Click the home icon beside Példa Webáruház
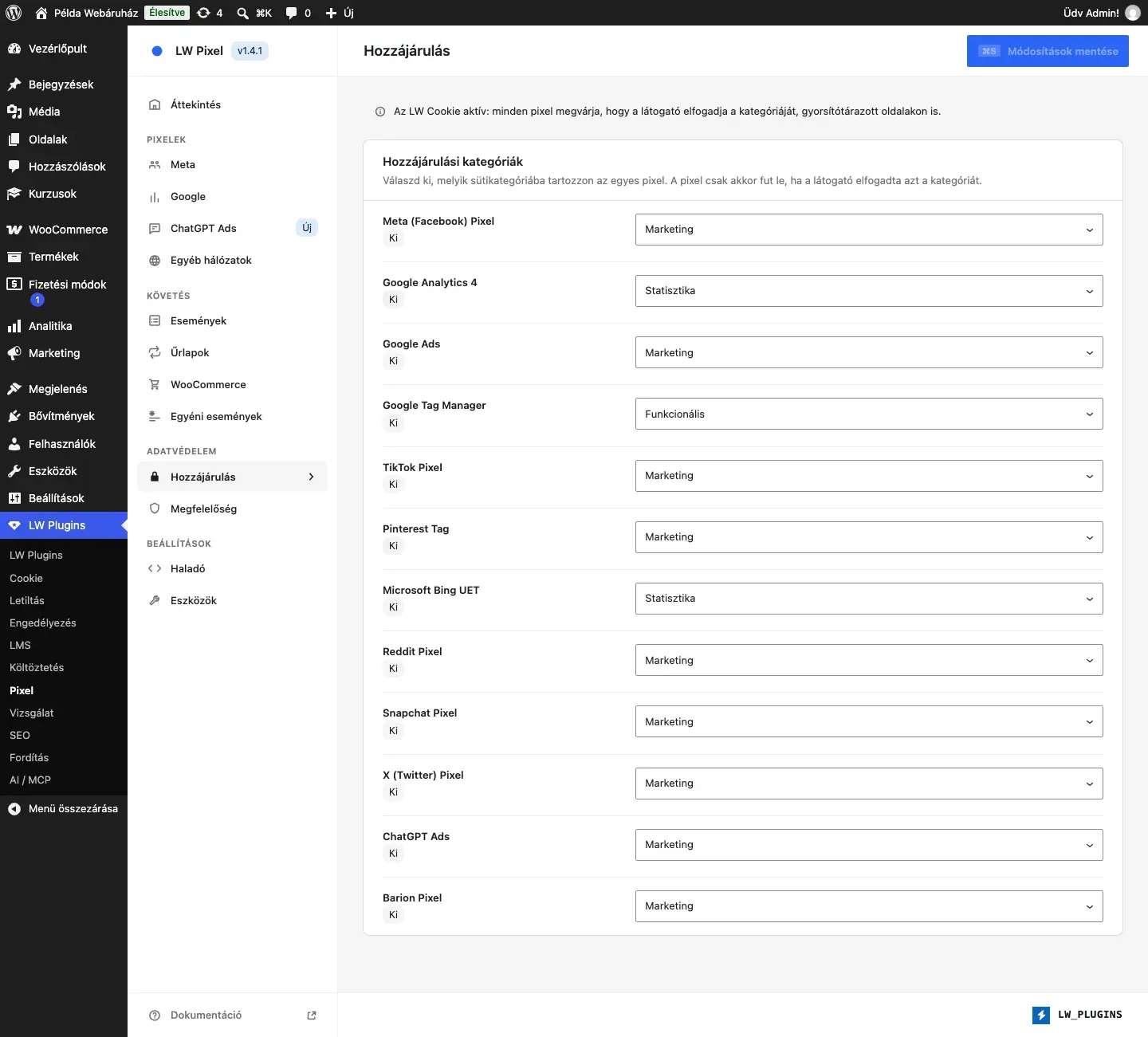 [x=41, y=13]
